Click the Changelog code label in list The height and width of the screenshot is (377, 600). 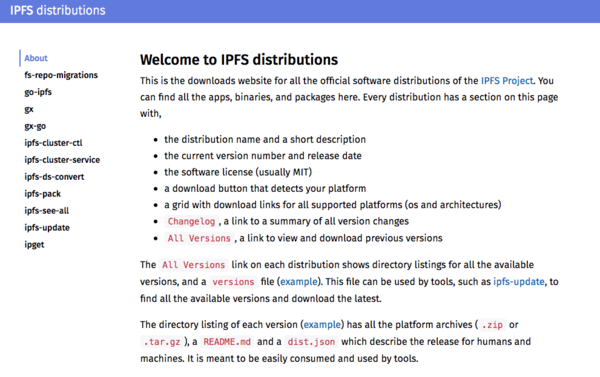pyautogui.click(x=192, y=221)
